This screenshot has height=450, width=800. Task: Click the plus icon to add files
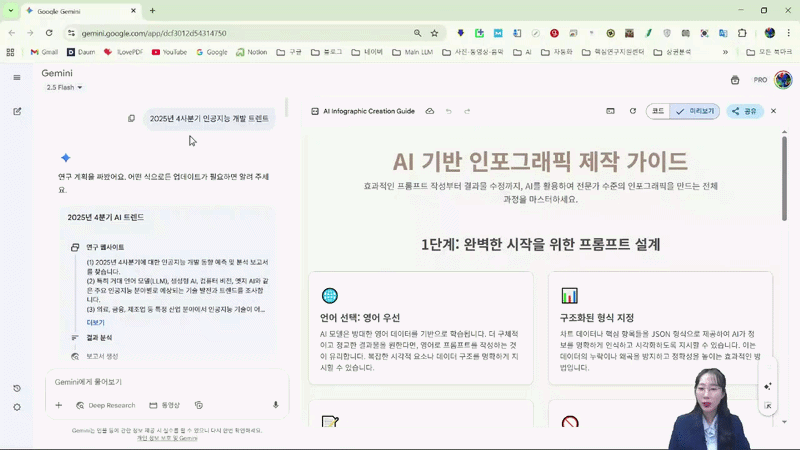[58, 405]
